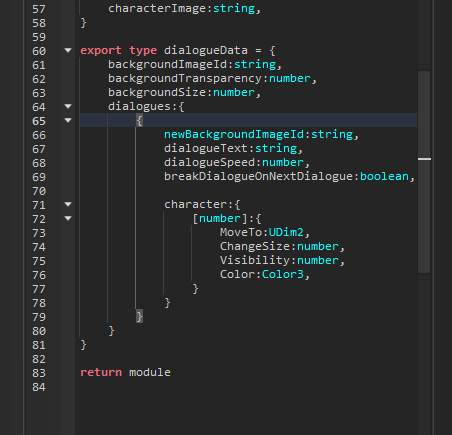
Task: Click 'backgroundSize' field name
Action: pyautogui.click(x=157, y=92)
